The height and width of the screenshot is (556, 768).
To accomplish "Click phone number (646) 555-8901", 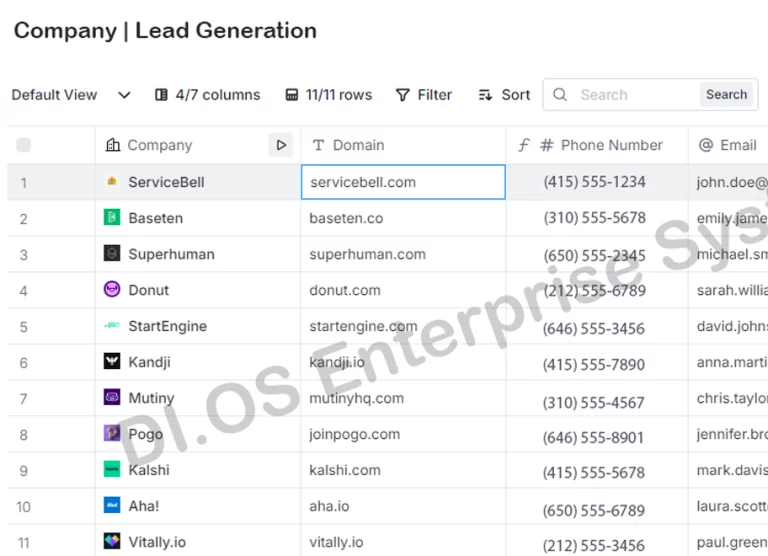I will pyautogui.click(x=593, y=437).
